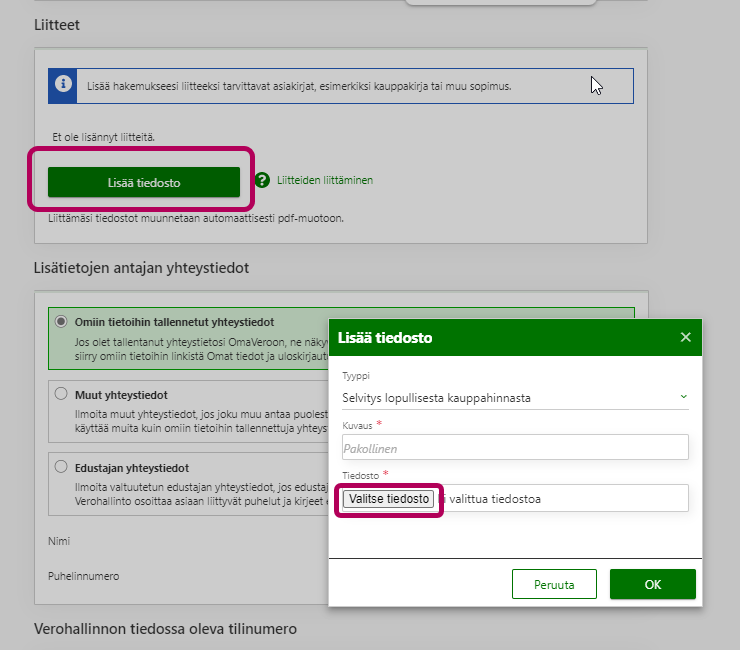Open the Liitteiden liittäminen help link
Viewport: 740px width, 650px height.
[x=324, y=180]
